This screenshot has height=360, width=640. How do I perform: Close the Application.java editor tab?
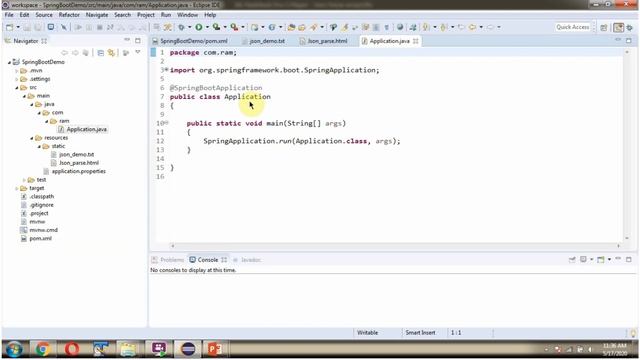coord(416,41)
